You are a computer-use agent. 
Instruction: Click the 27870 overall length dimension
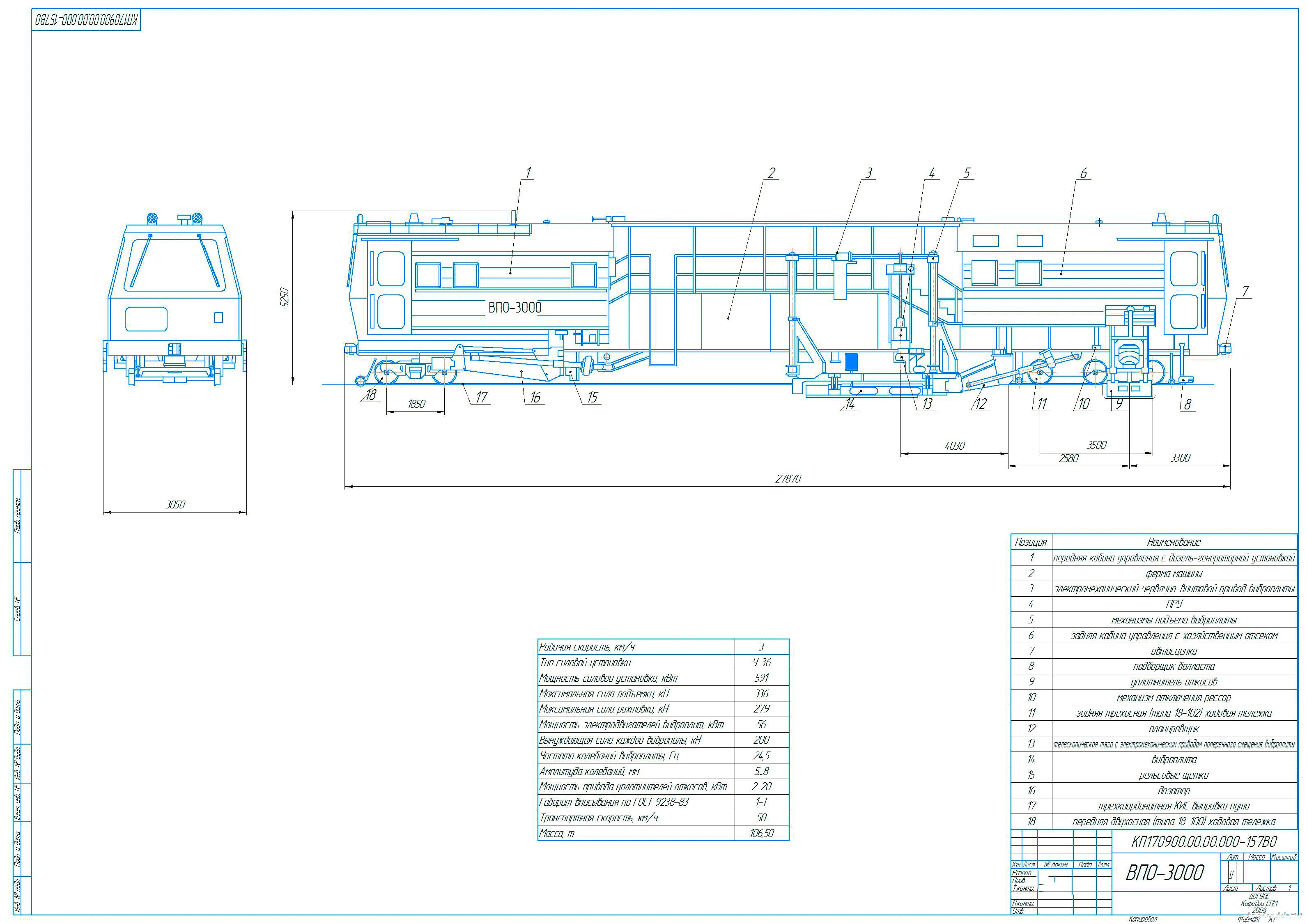click(x=788, y=479)
